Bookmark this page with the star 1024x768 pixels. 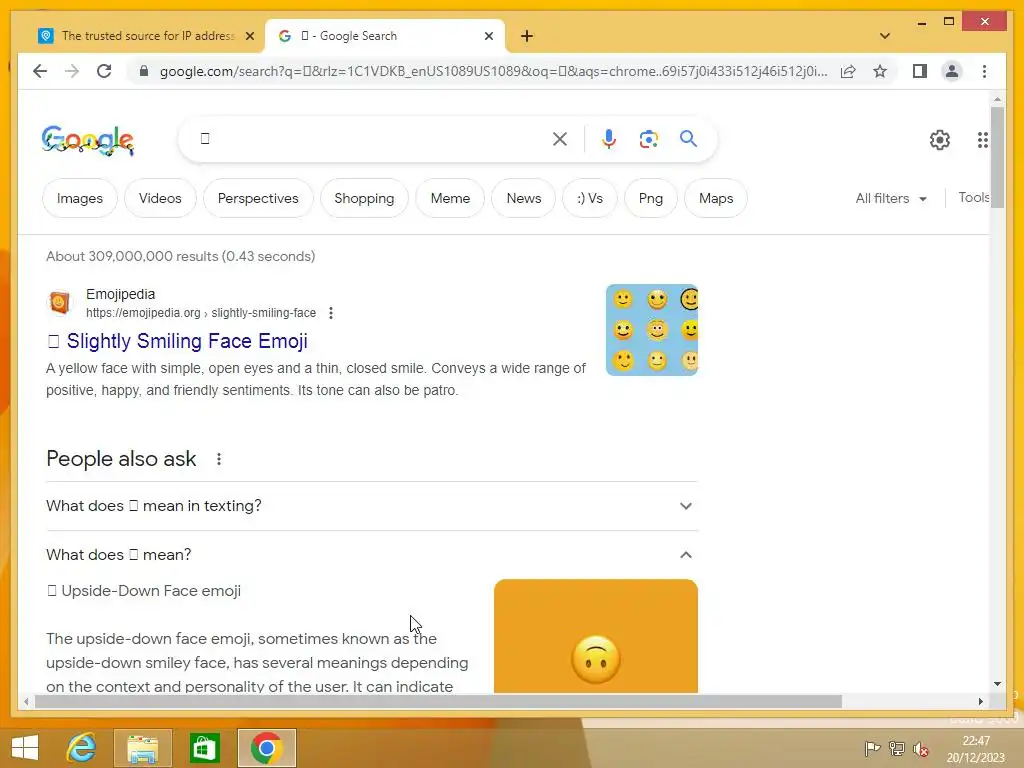pos(880,71)
